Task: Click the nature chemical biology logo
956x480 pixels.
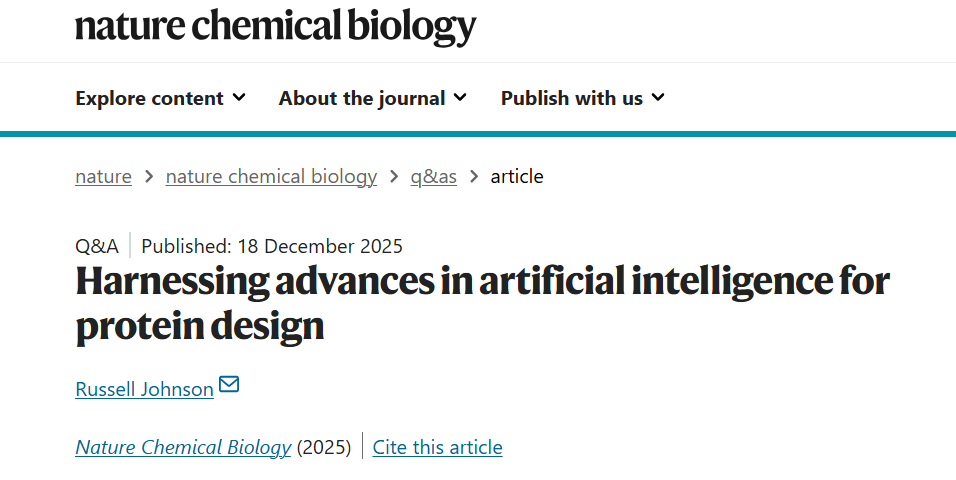Action: tap(275, 26)
